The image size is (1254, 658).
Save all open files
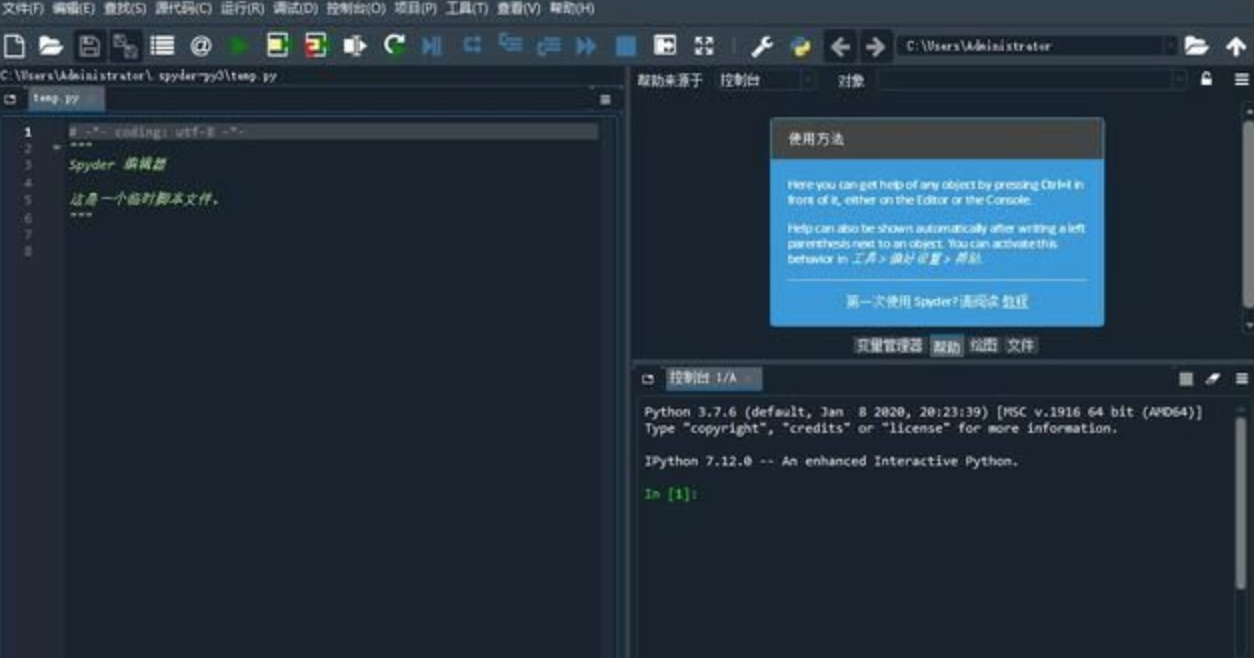point(125,45)
